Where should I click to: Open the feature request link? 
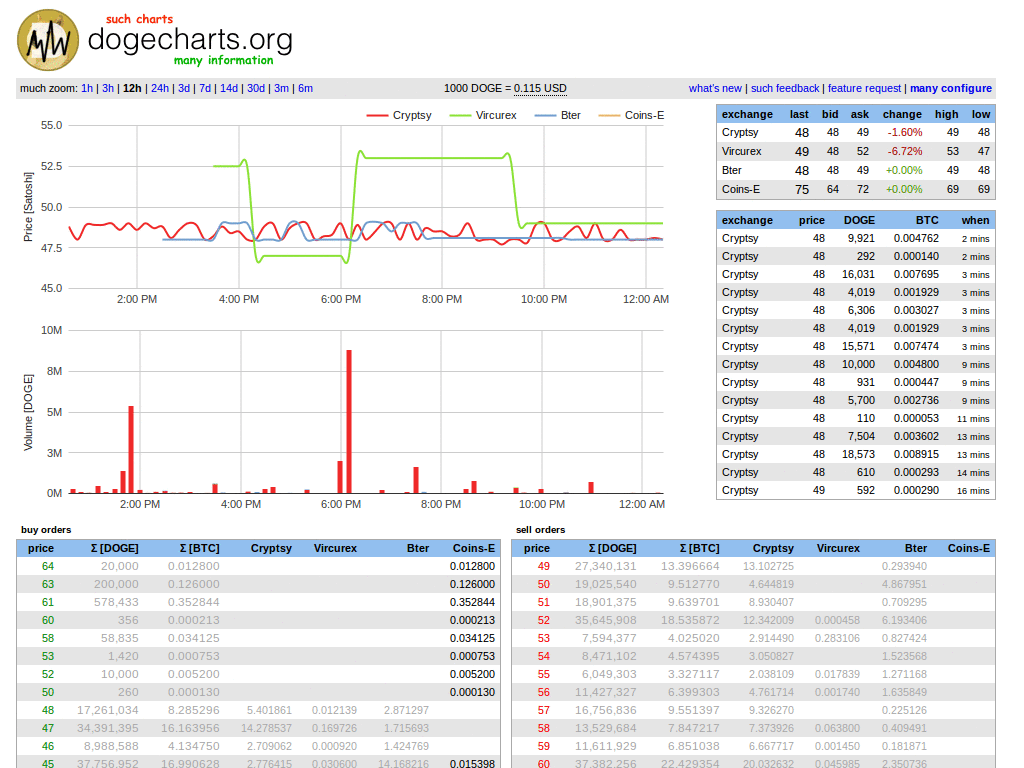coord(864,88)
